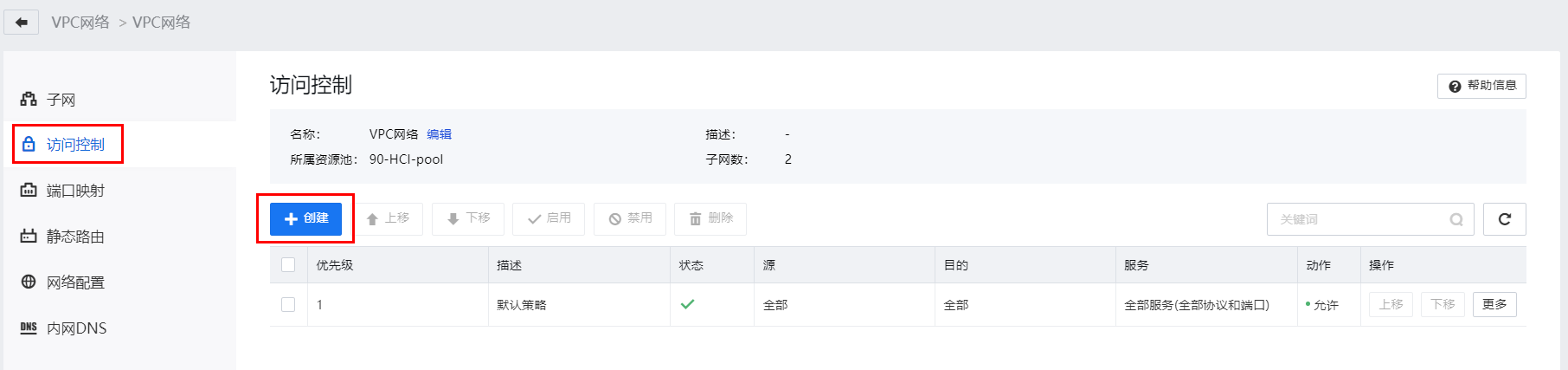Click the 上移 toolbar button

(387, 218)
